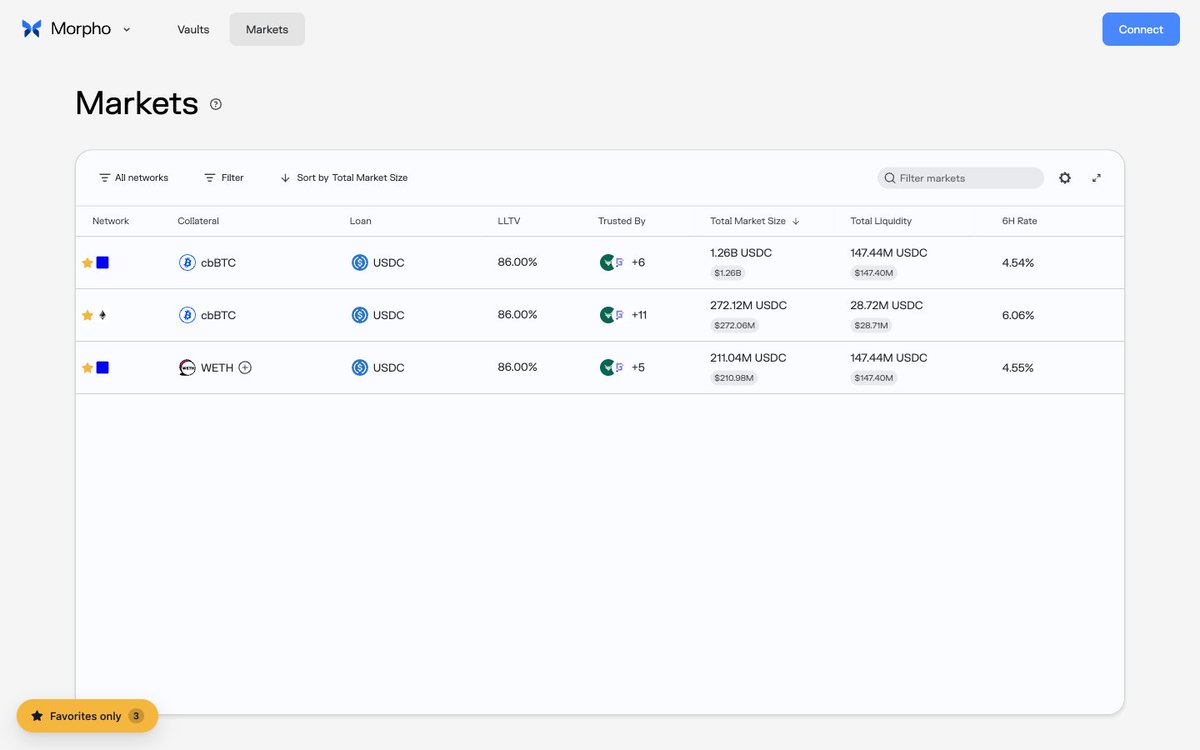Screen dimensions: 1200x750
Task: Show the +6 trusted curators
Action: pyautogui.click(x=638, y=263)
